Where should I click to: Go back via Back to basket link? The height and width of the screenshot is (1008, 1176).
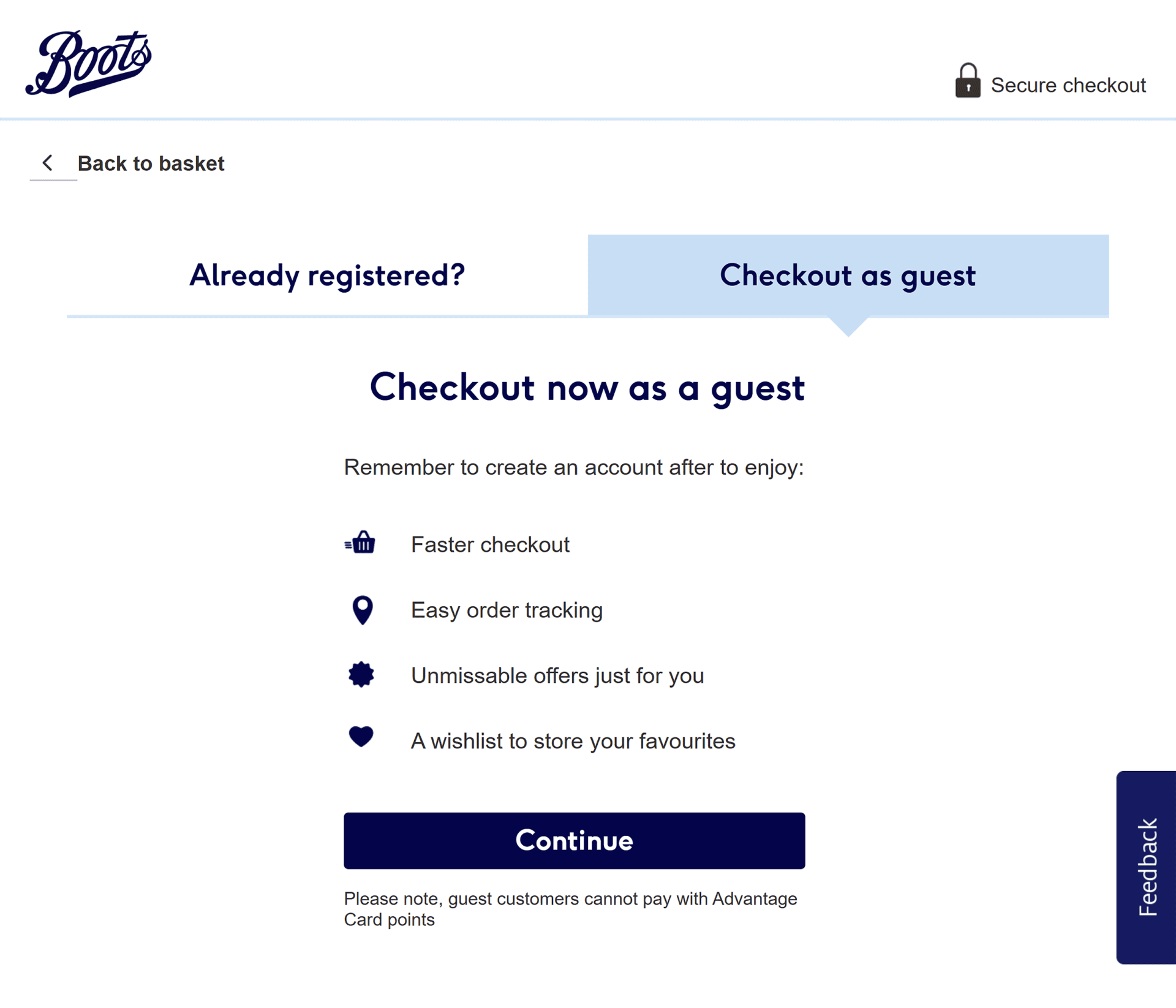151,164
